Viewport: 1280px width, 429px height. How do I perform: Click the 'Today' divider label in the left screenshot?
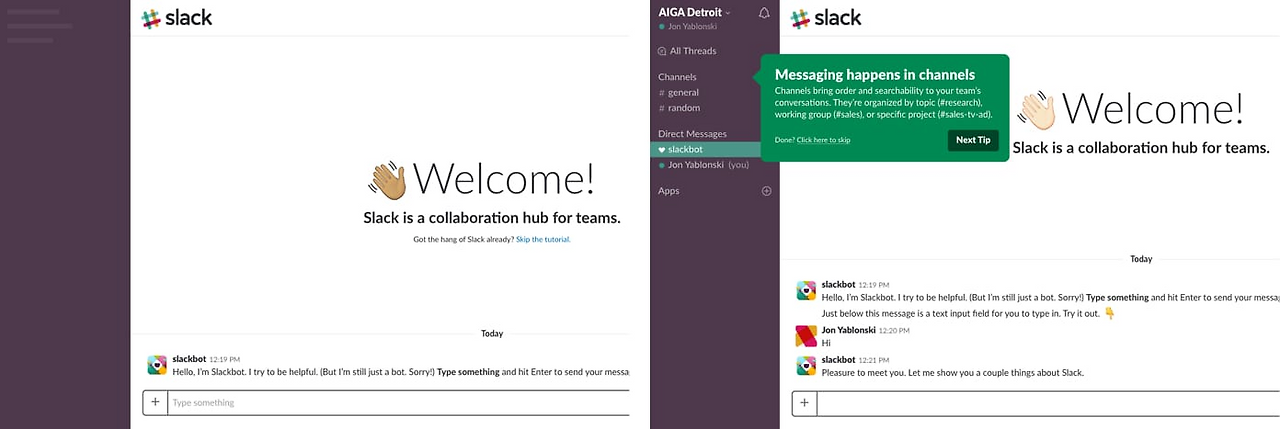coord(492,333)
